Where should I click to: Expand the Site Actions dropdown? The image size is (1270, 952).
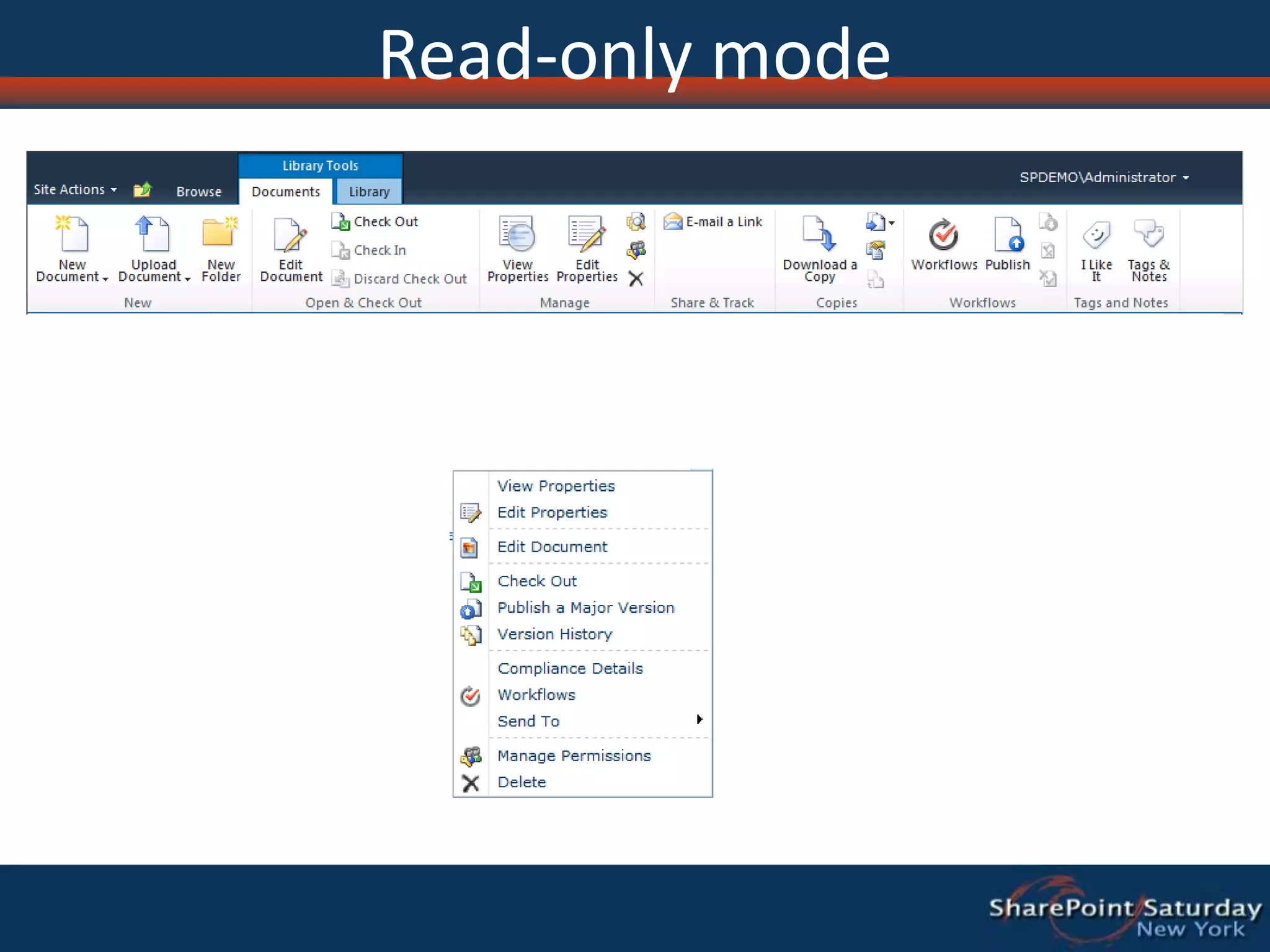75,190
